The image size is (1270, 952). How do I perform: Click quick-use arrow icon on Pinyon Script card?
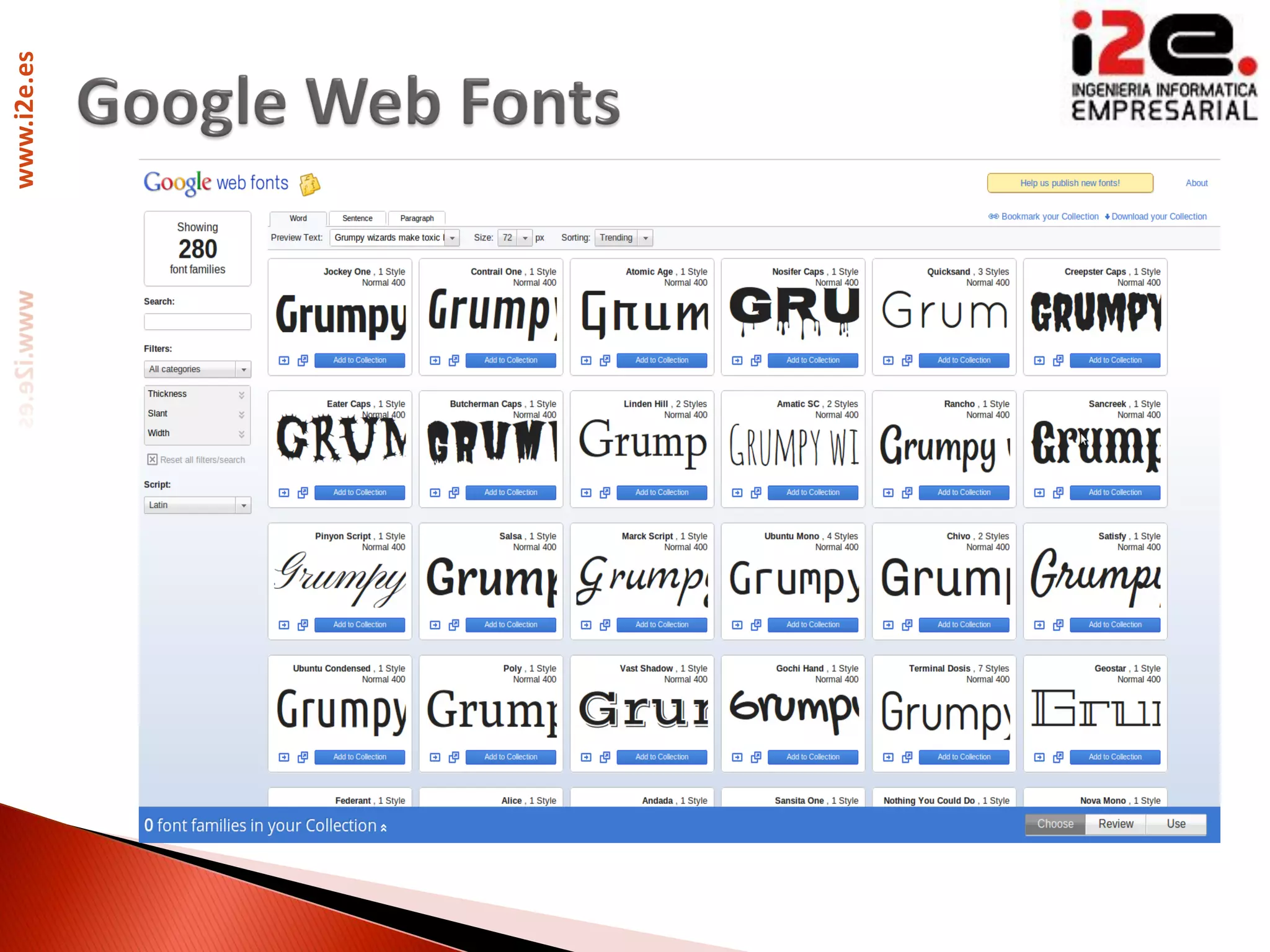click(284, 625)
